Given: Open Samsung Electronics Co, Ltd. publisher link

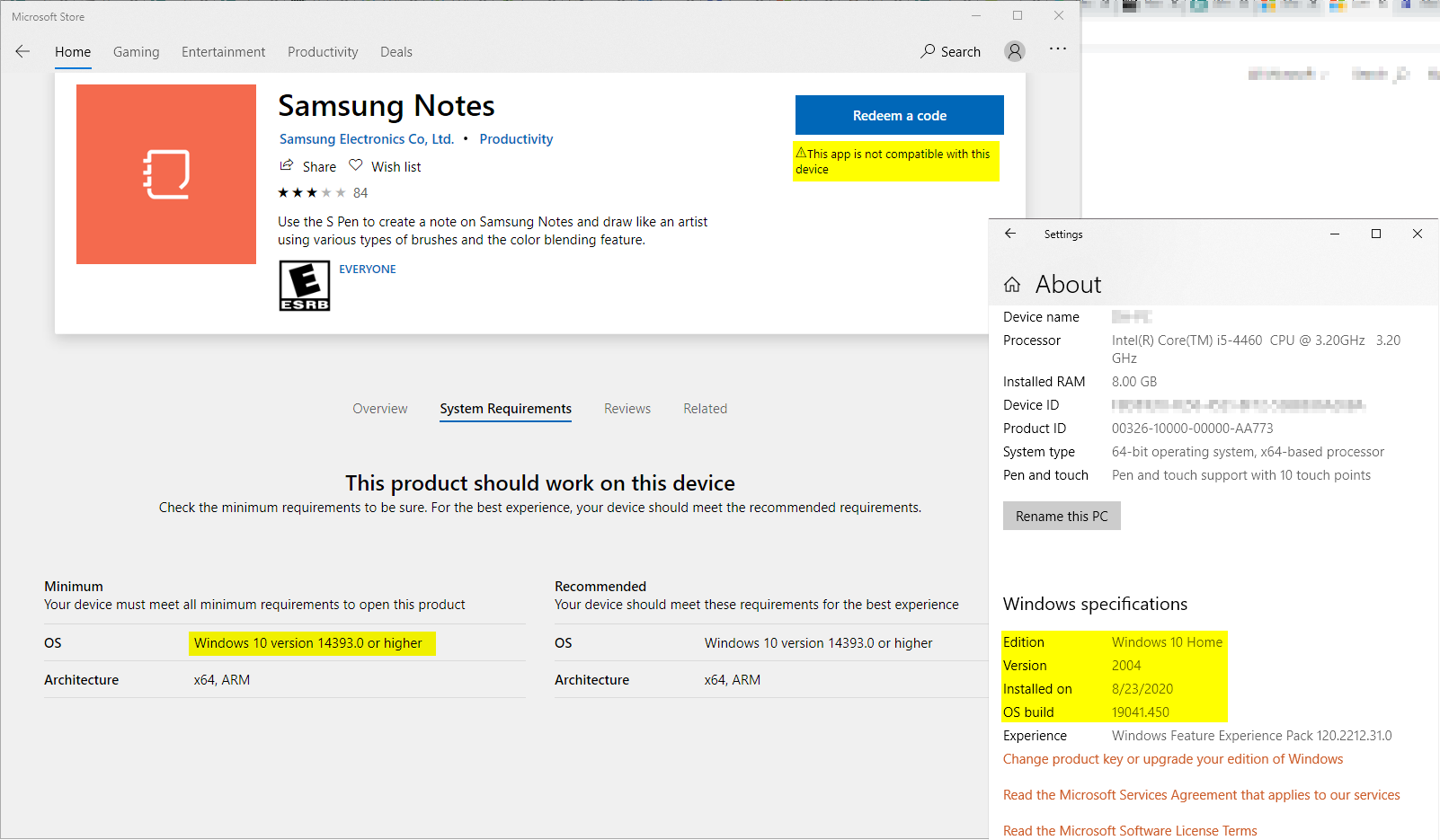Looking at the screenshot, I should 366,139.
